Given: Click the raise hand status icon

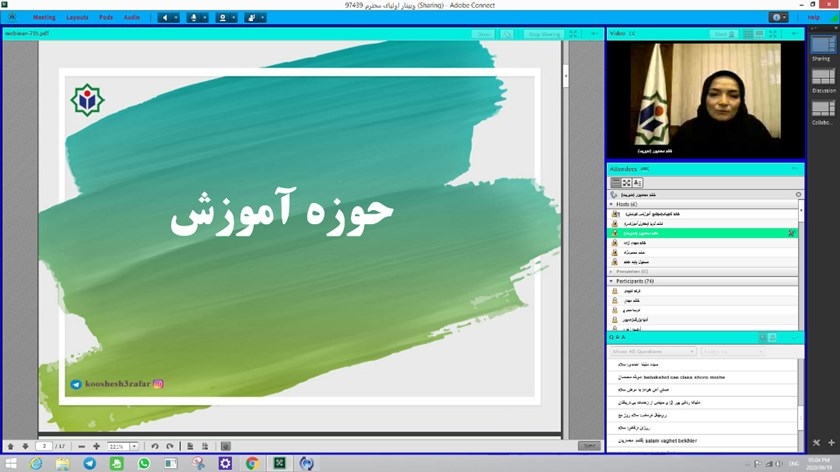Looking at the screenshot, I should 251,17.
